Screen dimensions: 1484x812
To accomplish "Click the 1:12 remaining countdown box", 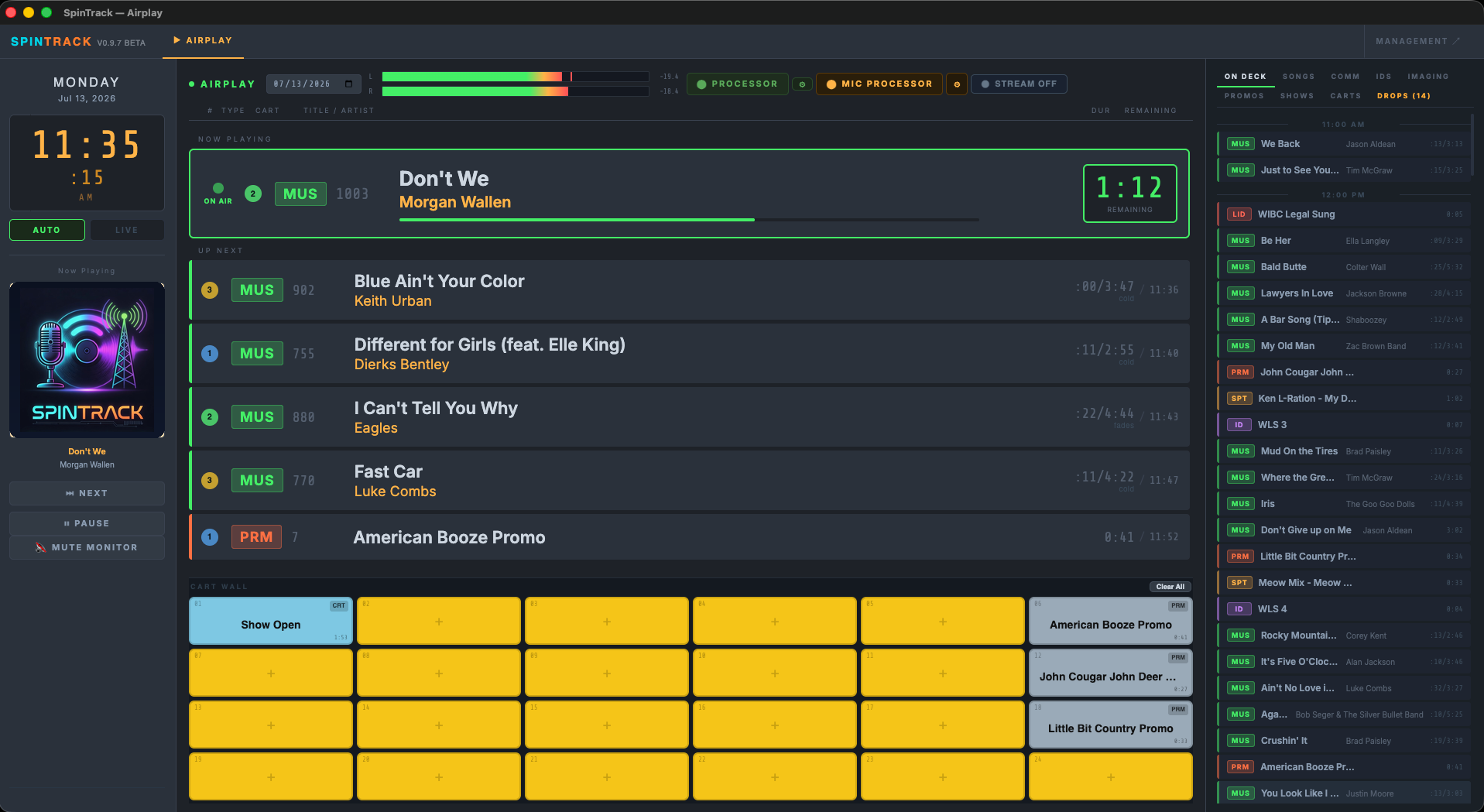I will [x=1130, y=194].
